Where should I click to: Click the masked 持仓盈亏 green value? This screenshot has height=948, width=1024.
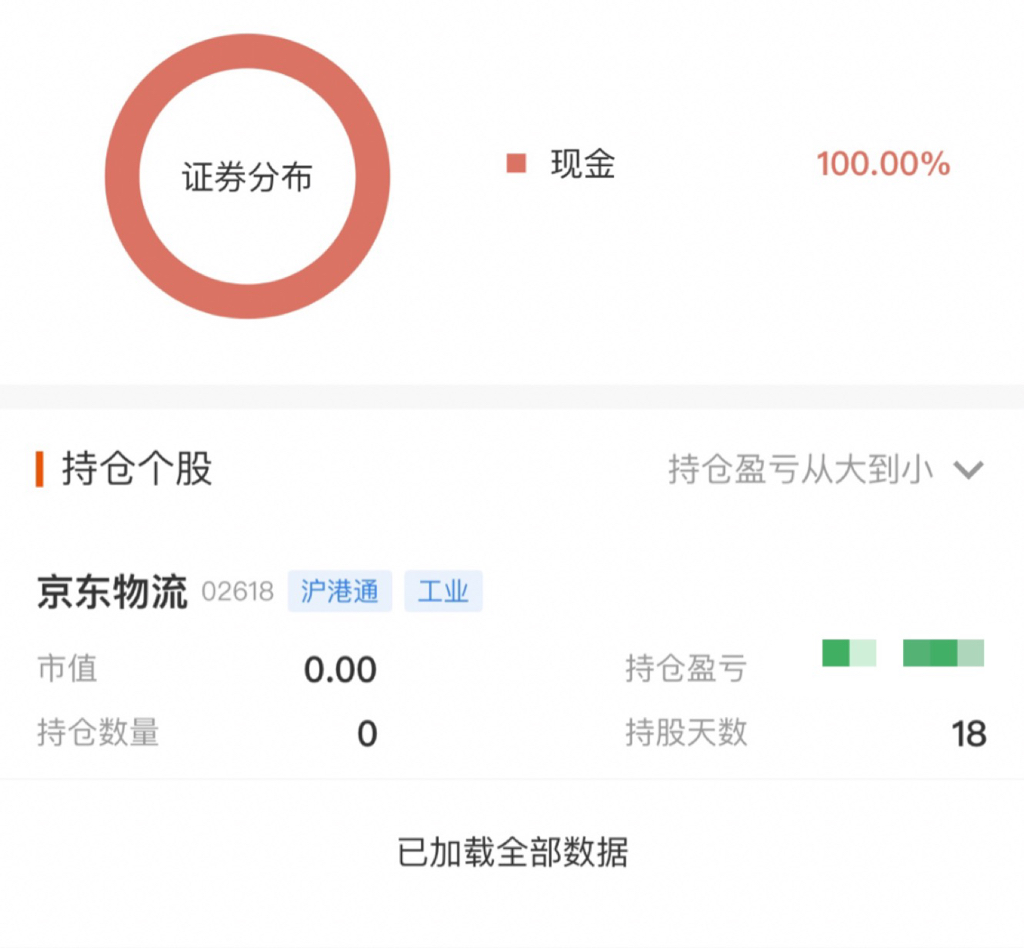[x=903, y=653]
